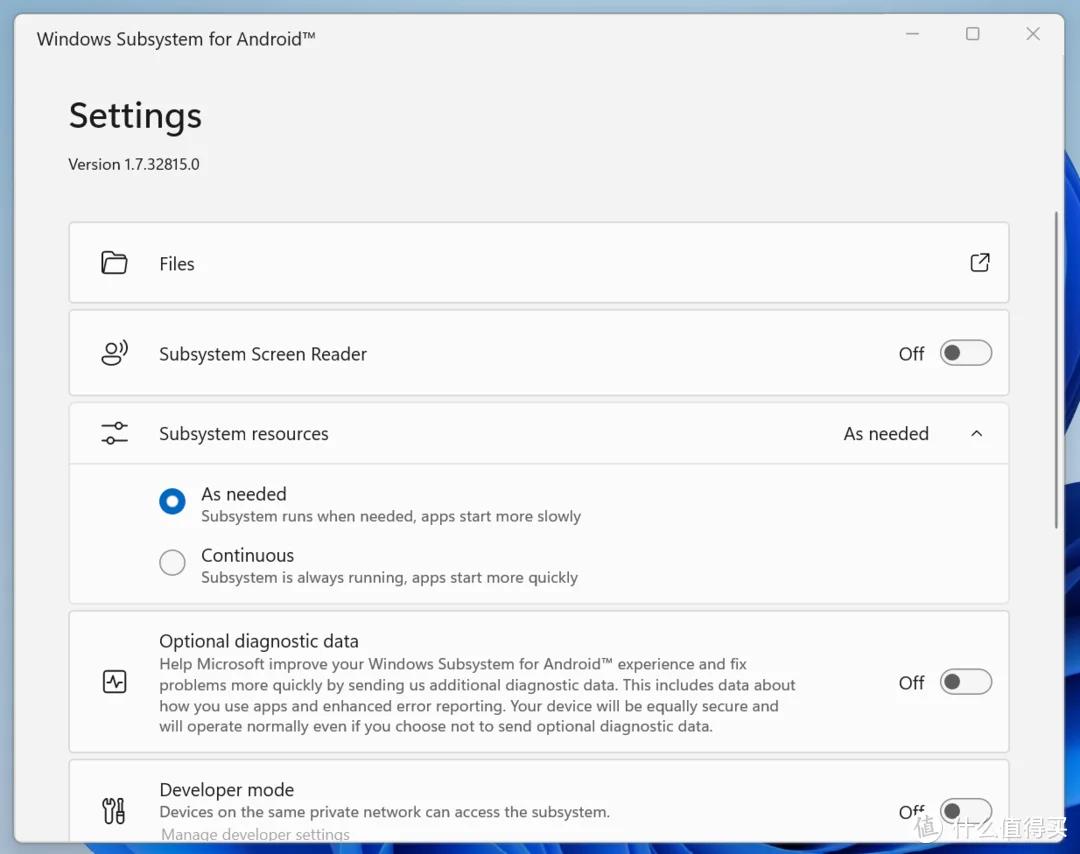Click the Subsystem resources heading text

(244, 434)
